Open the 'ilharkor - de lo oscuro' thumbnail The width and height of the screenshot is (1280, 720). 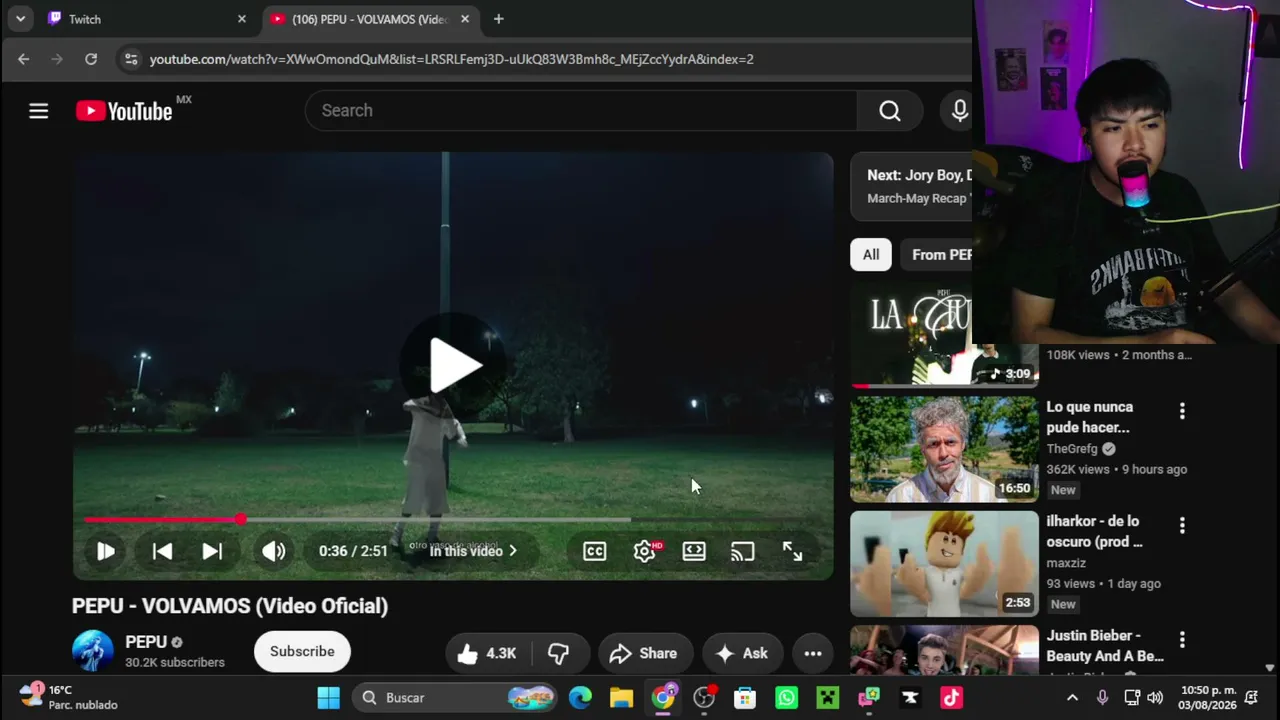click(x=944, y=564)
